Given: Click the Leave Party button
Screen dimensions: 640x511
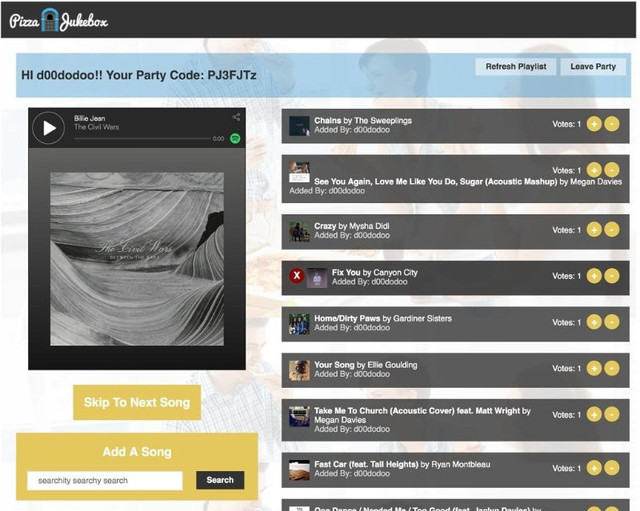Looking at the screenshot, I should pos(593,67).
